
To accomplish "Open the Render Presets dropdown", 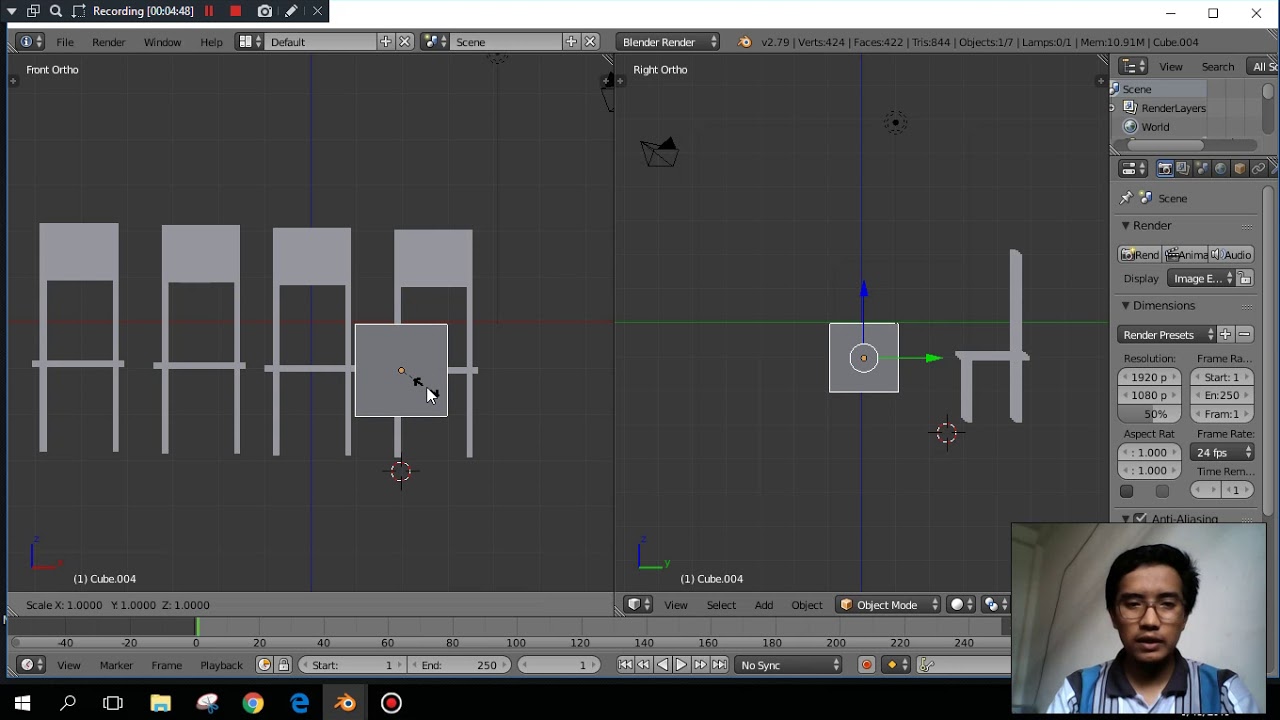I will [1167, 335].
